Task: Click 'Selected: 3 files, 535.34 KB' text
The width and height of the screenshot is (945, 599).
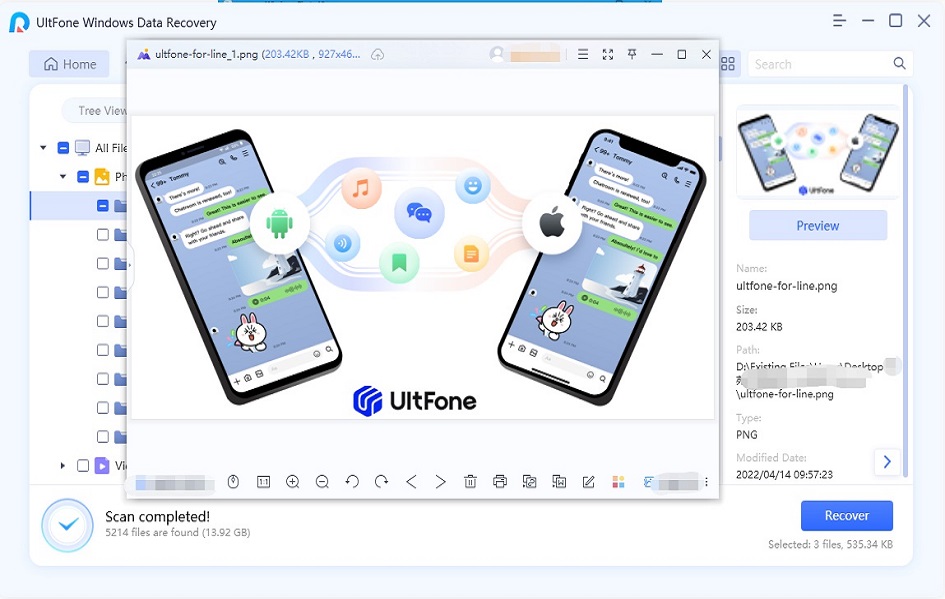Action: (830, 544)
